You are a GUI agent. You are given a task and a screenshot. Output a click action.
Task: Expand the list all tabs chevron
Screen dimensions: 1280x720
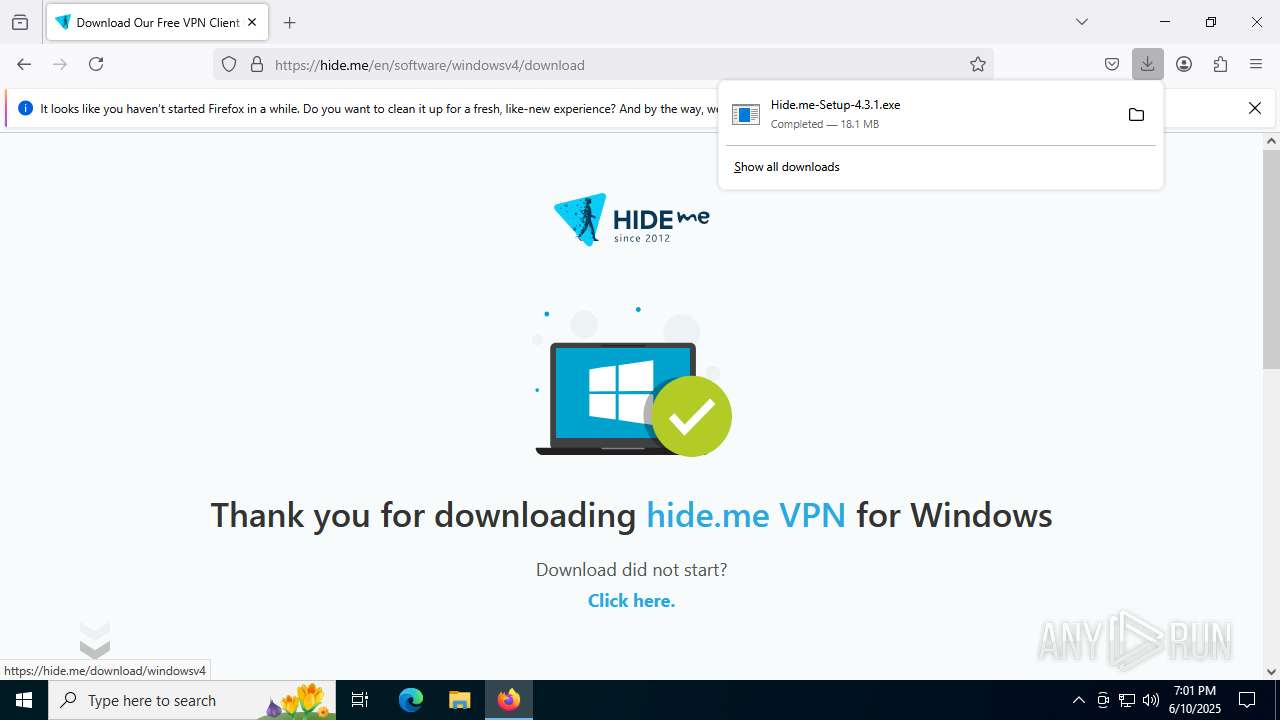point(1081,22)
